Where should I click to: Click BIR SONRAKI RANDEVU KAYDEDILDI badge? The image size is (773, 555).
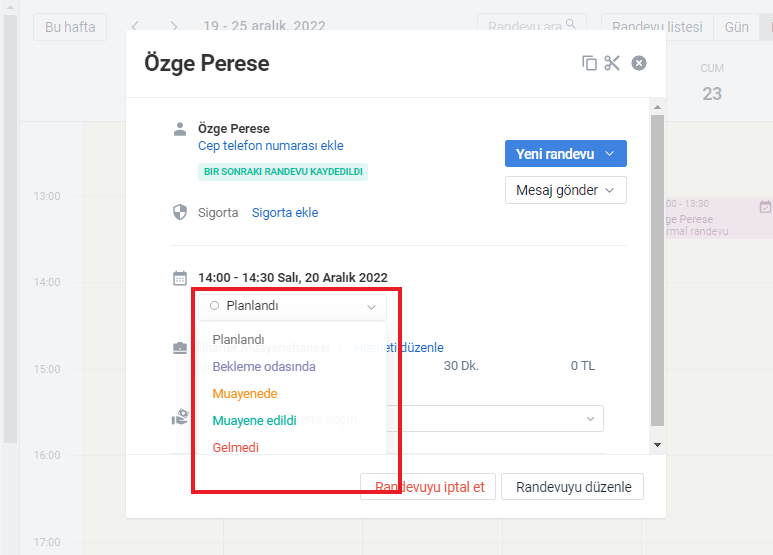pyautogui.click(x=283, y=172)
